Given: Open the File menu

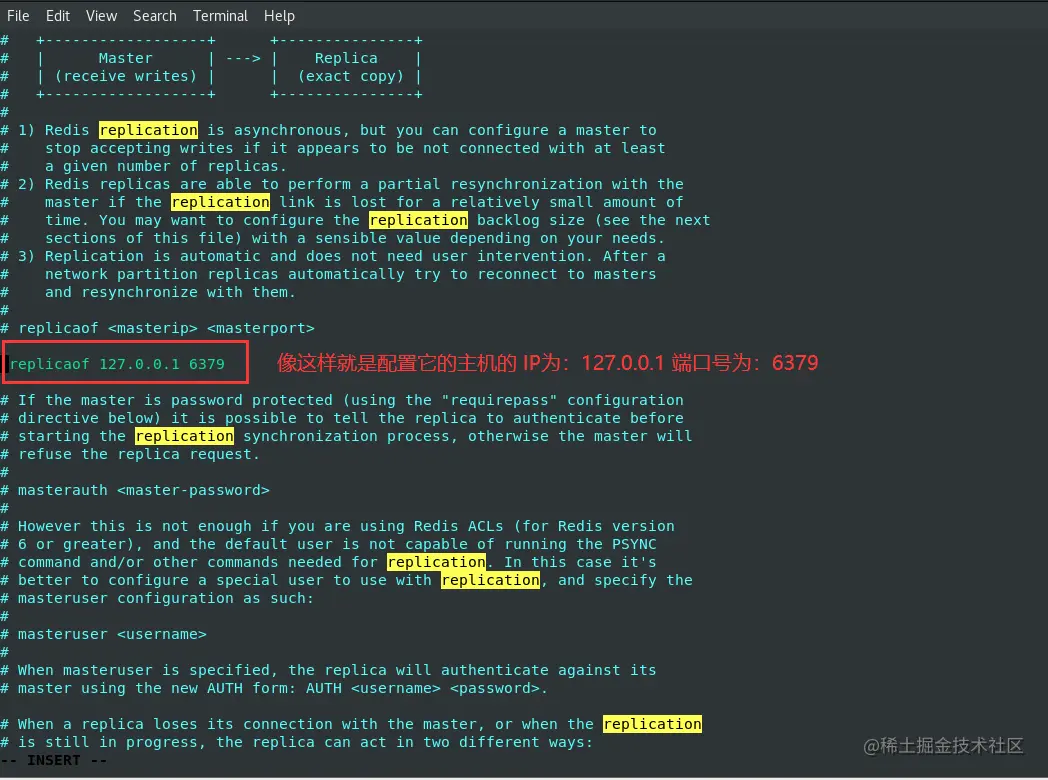Looking at the screenshot, I should [x=18, y=15].
